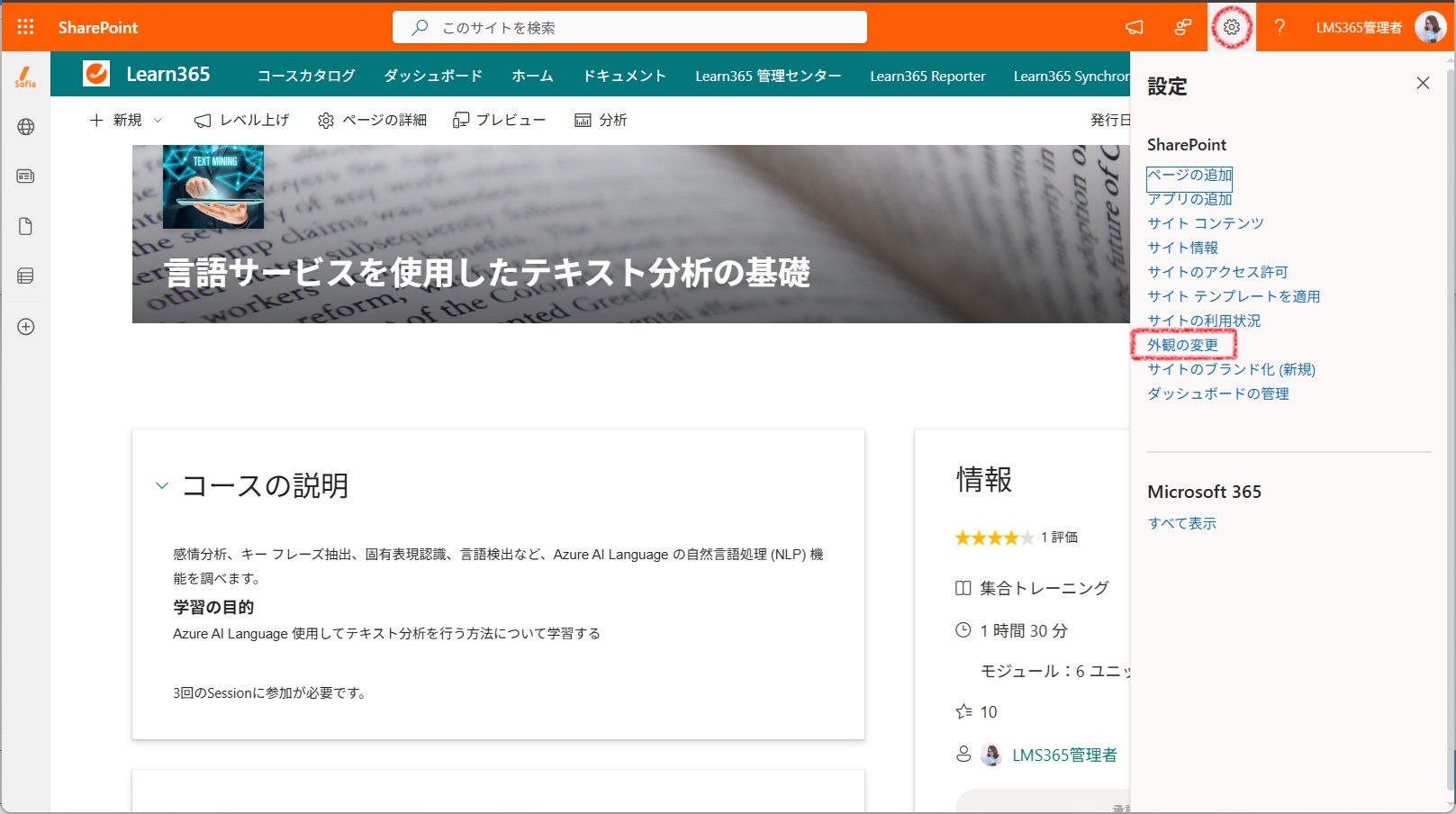Click the star rating in 情報 panel
The width and height of the screenshot is (1456, 814).
(994, 538)
